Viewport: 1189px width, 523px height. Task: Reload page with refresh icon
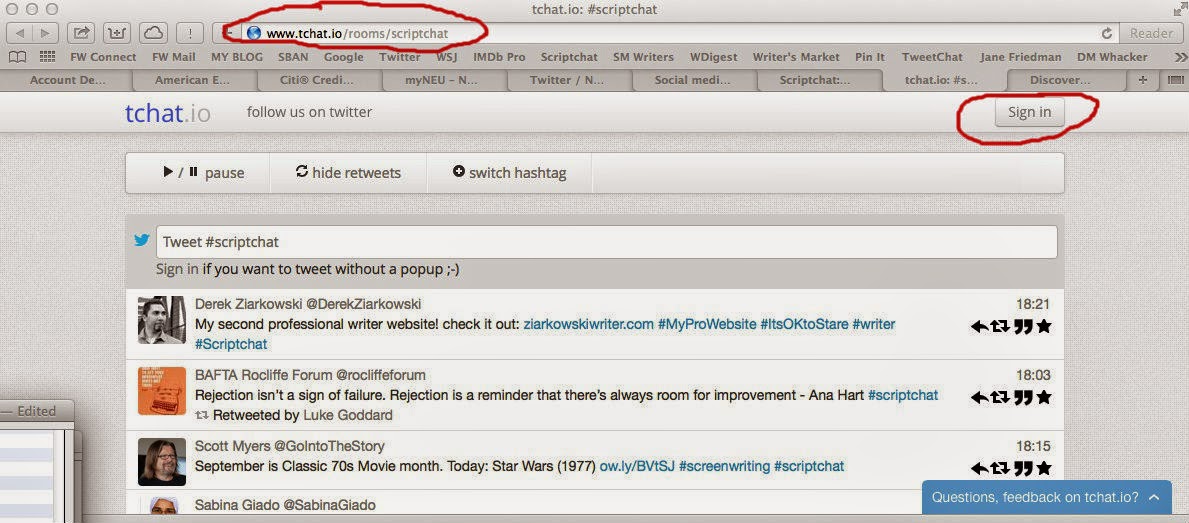[x=1106, y=33]
